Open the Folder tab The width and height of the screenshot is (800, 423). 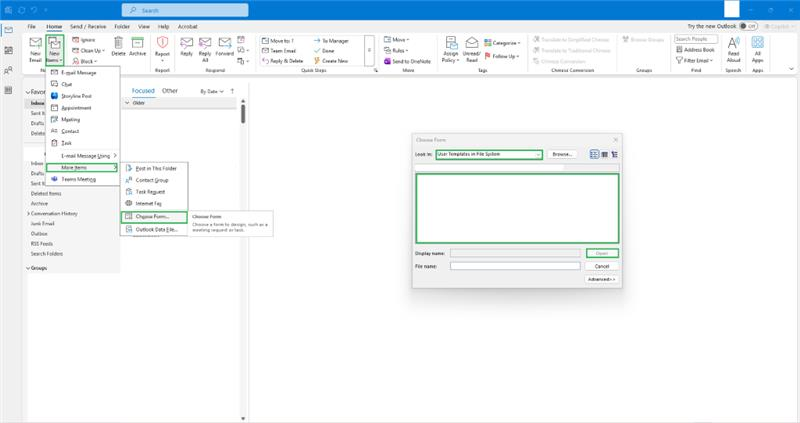click(122, 27)
